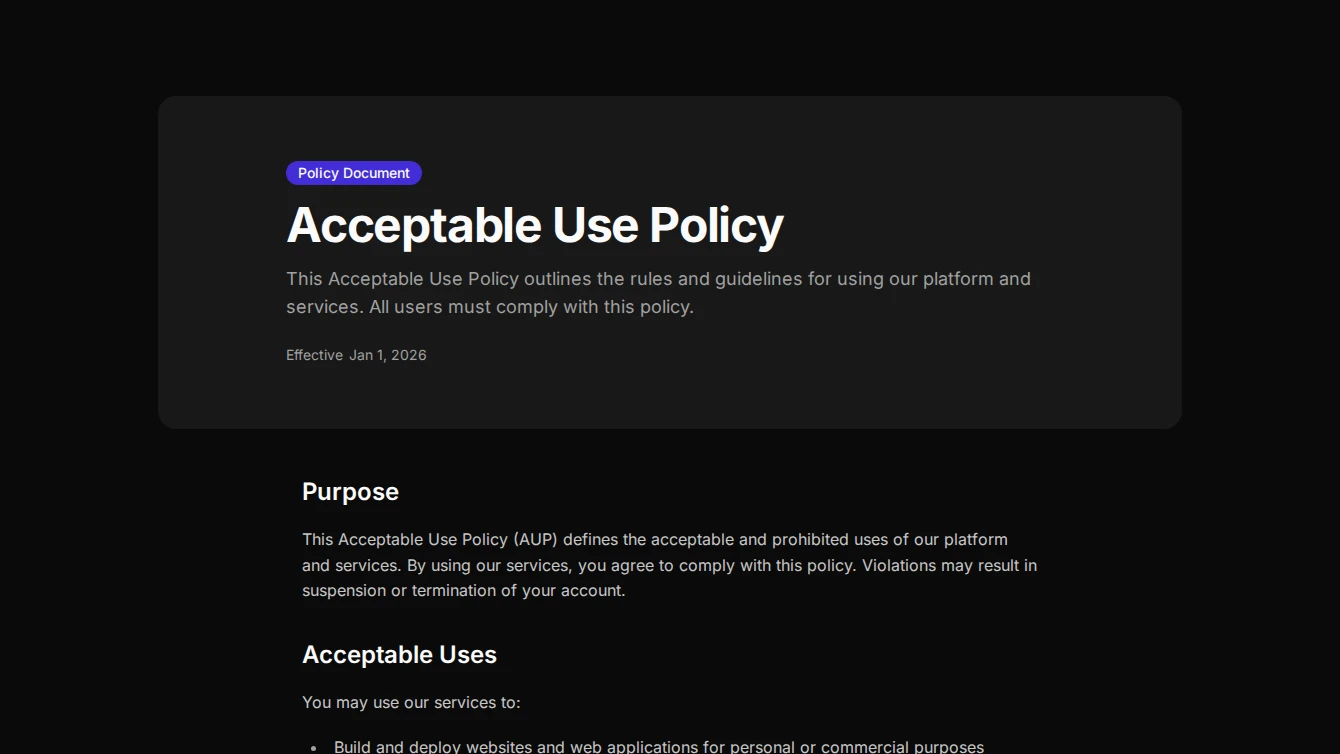The image size is (1340, 754).
Task: Click the bullet about deploying websites
Action: (659, 746)
